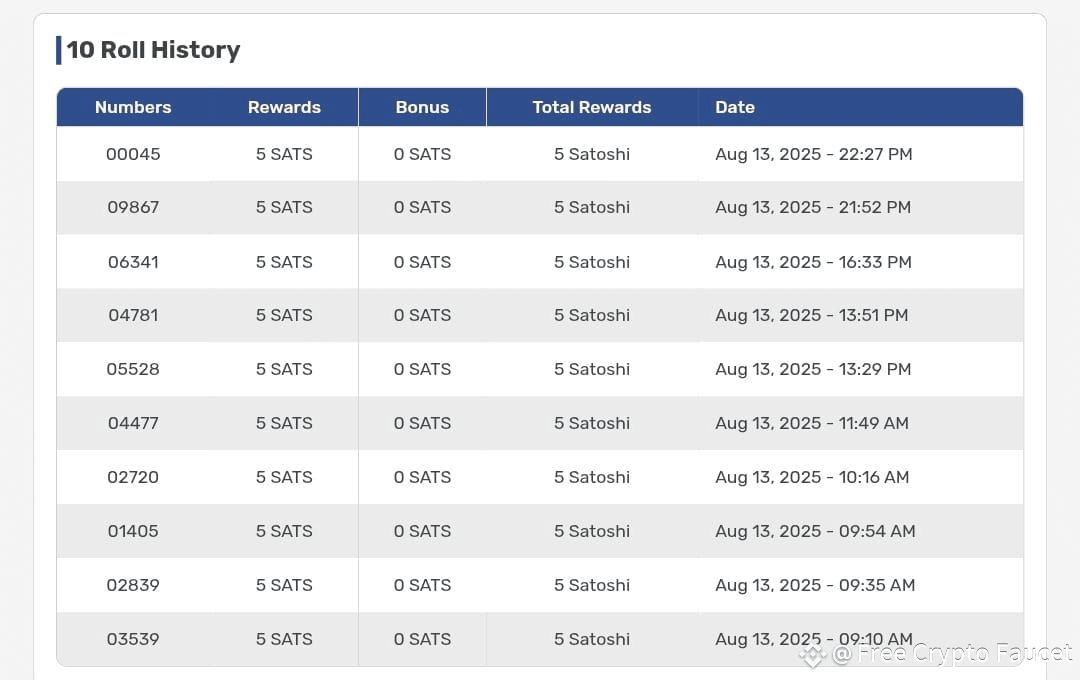The width and height of the screenshot is (1080, 680).
Task: Select roll number 02720
Action: (133, 477)
